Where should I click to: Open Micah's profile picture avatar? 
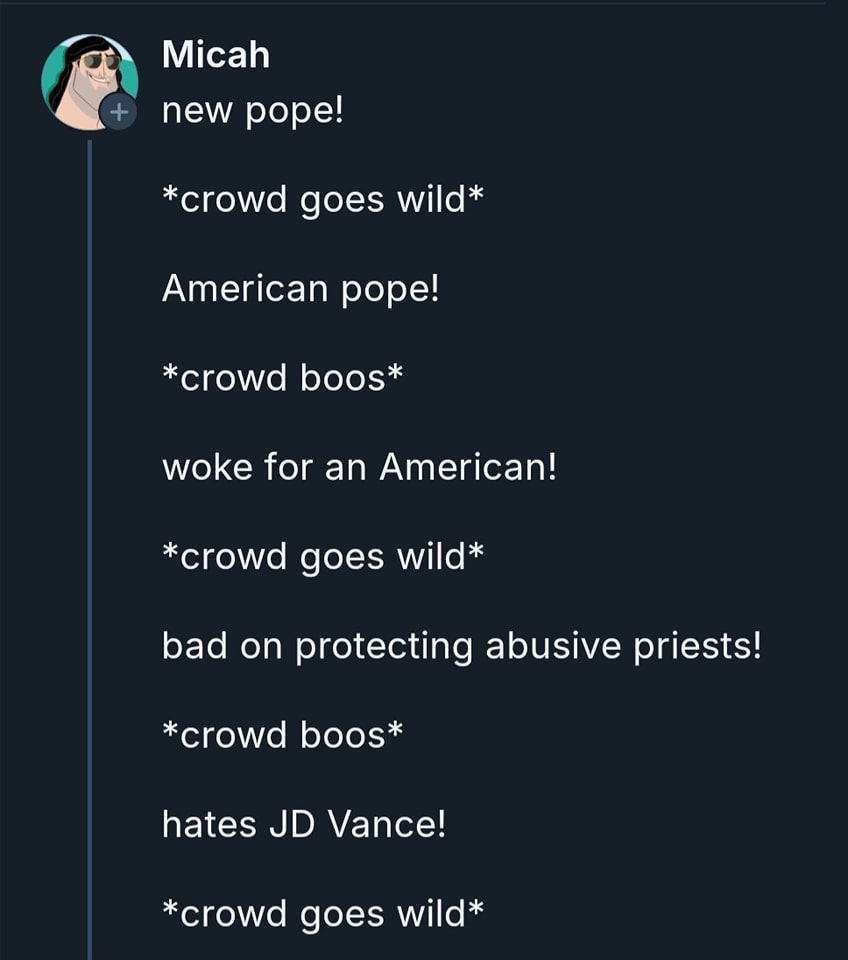click(85, 79)
